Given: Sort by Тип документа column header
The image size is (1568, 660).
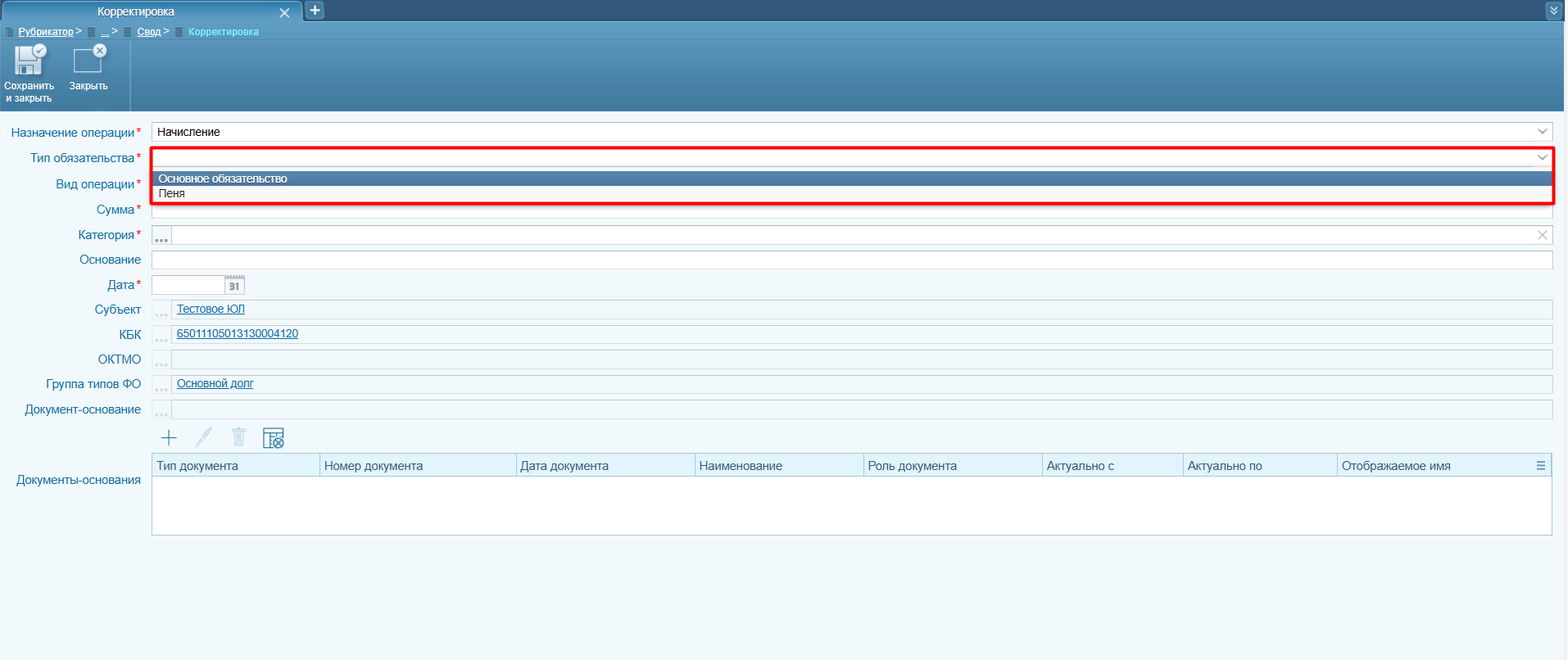Looking at the screenshot, I should pyautogui.click(x=236, y=465).
